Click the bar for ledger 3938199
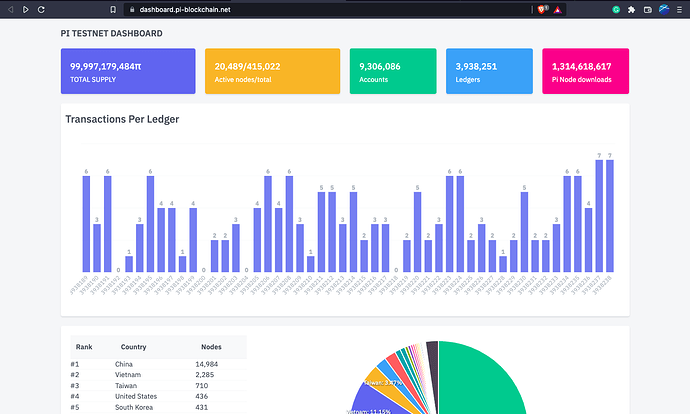Screen dimensions: 690x414 coord(193,240)
